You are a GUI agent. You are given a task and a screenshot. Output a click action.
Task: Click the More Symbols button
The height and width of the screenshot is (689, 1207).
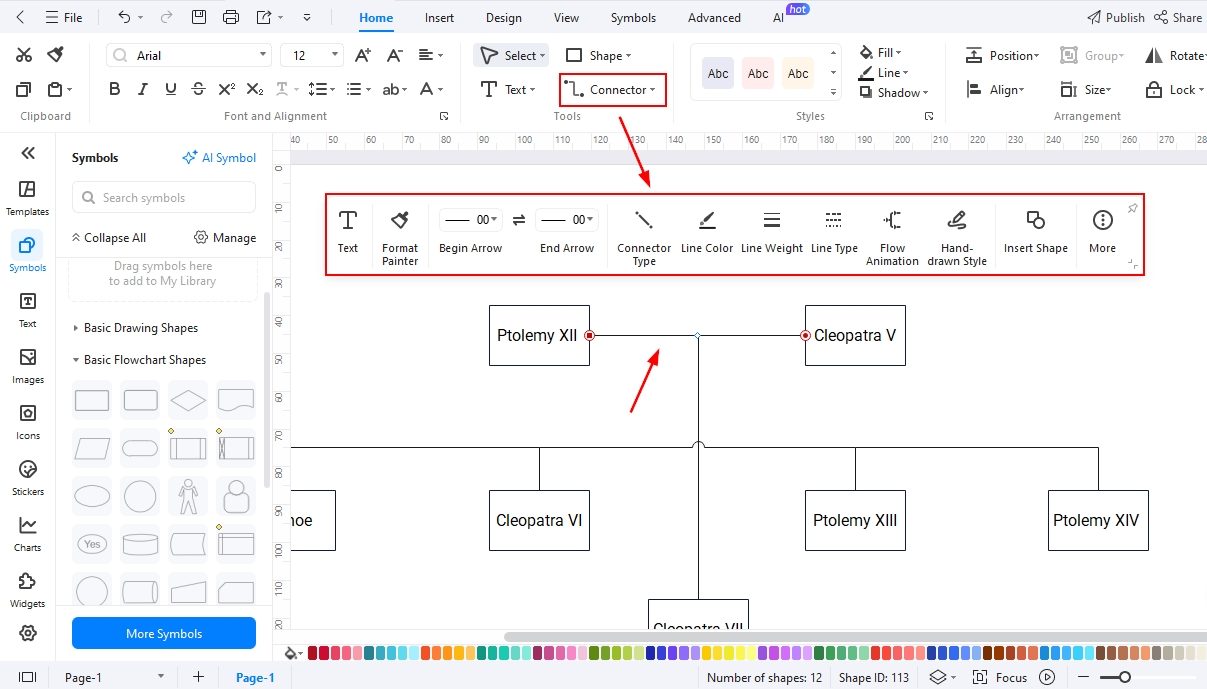[x=163, y=633]
